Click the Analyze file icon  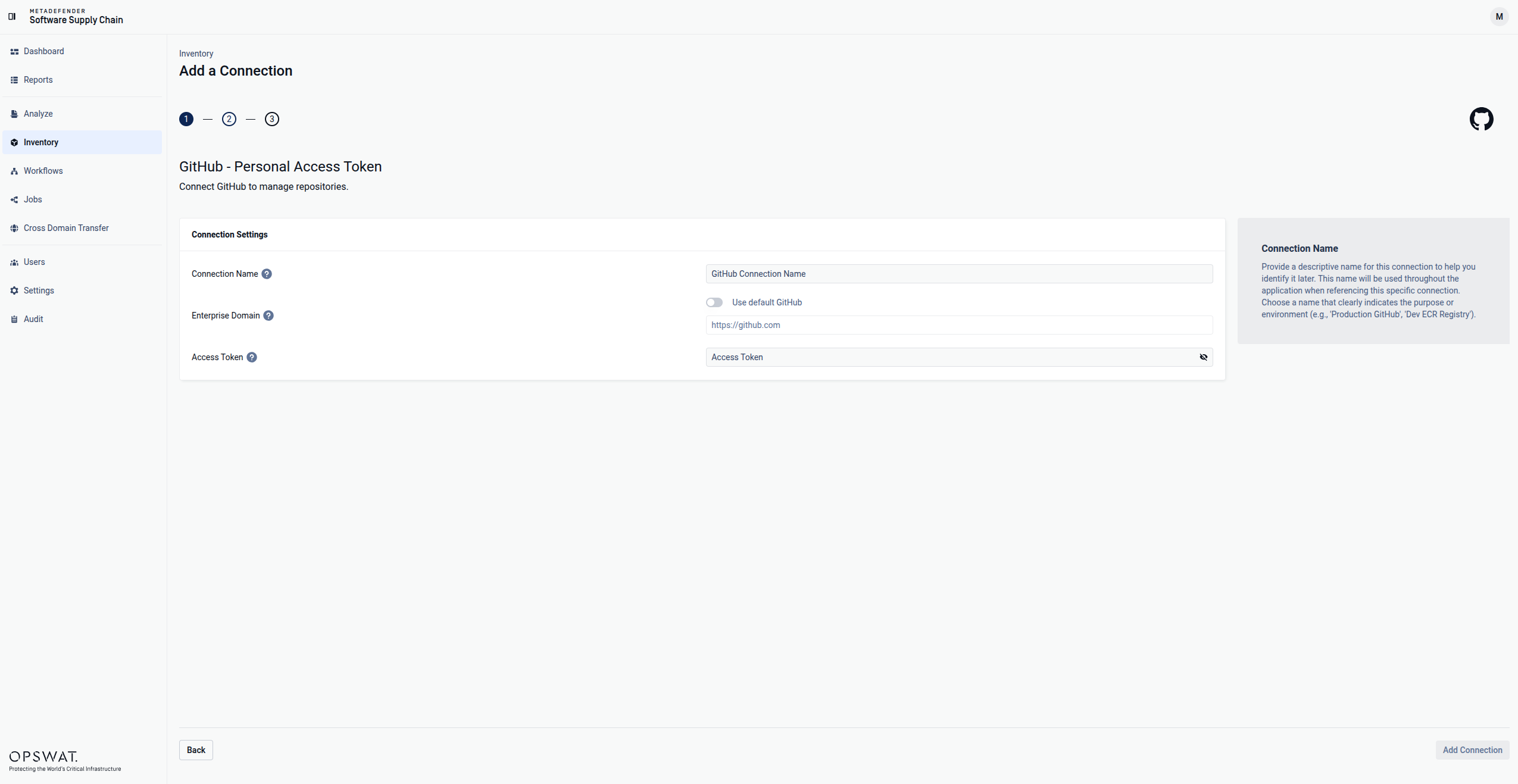14,114
